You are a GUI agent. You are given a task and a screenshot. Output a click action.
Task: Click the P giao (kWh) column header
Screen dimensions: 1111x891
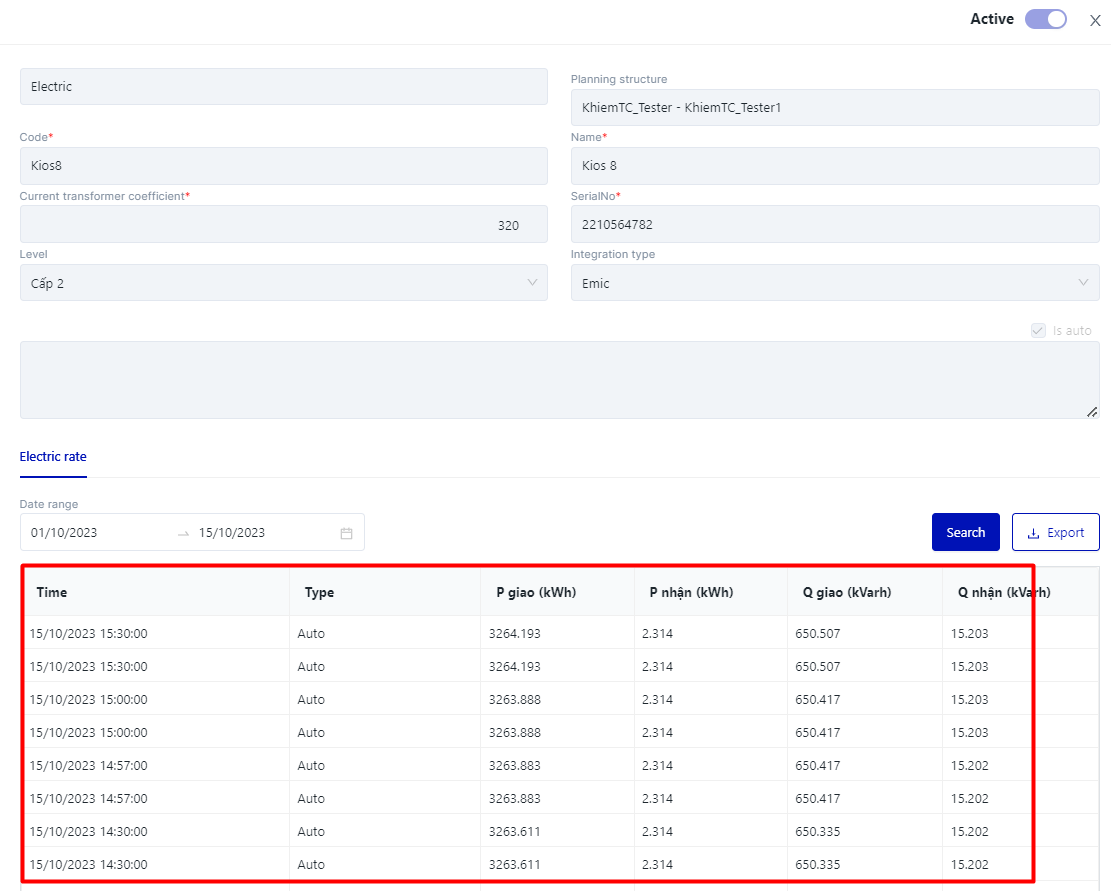tap(536, 592)
